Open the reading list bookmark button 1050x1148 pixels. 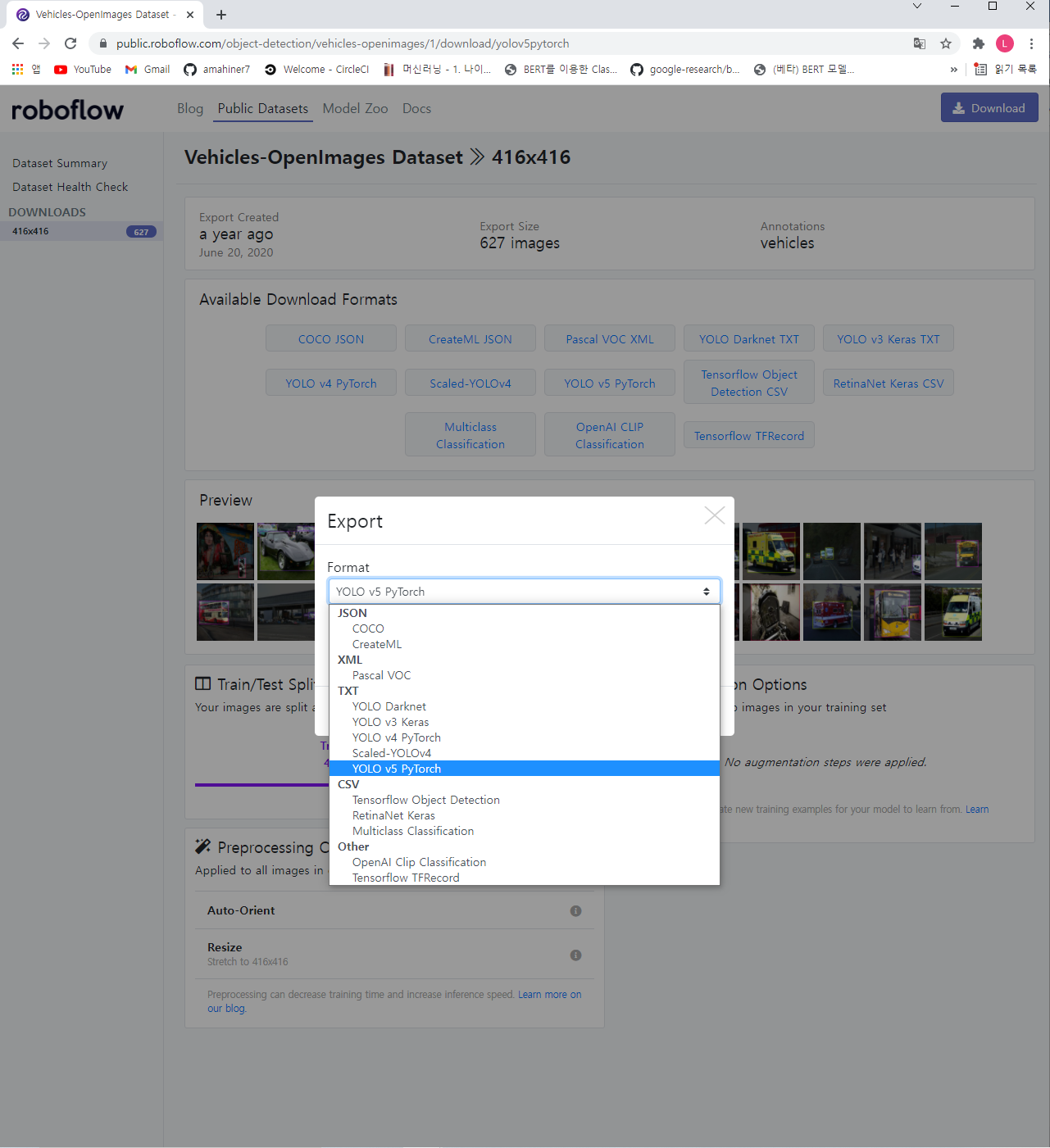1006,70
